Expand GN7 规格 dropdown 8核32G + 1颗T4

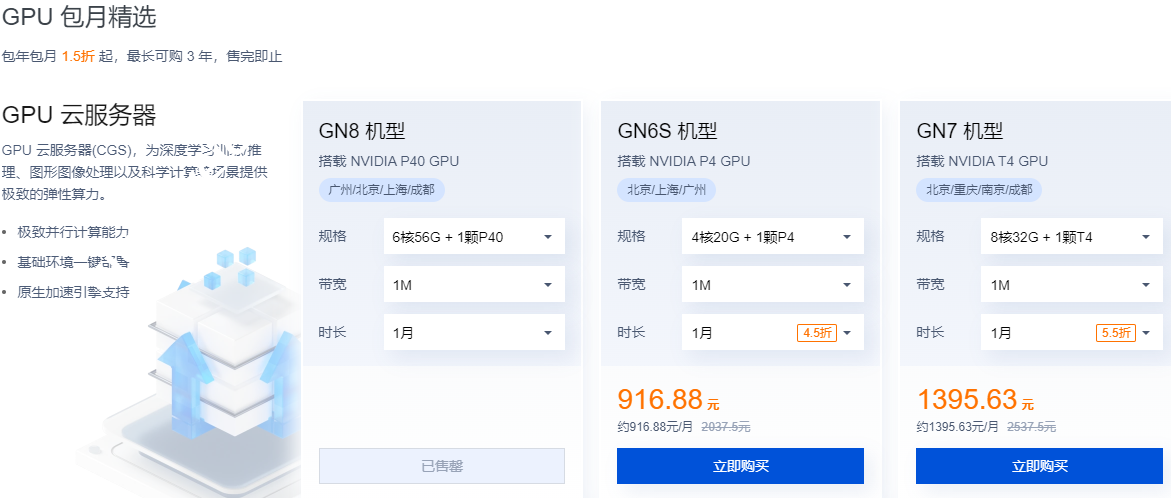click(x=1071, y=237)
